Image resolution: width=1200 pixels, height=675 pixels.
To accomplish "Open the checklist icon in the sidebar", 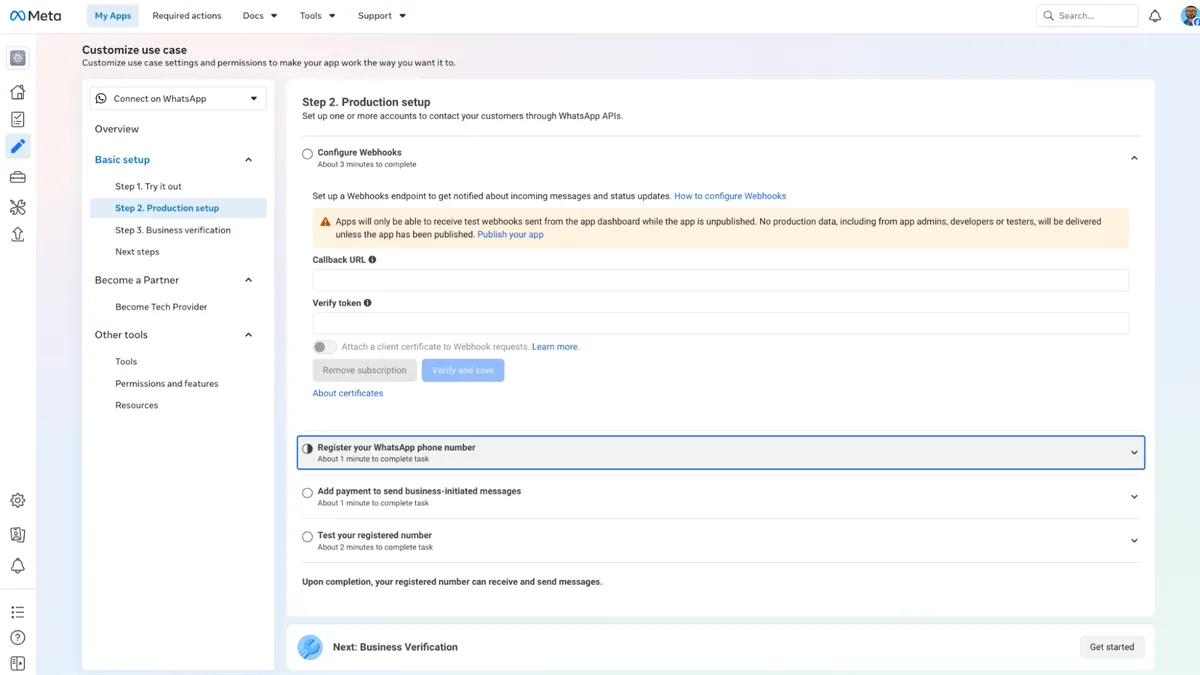I will coord(18,119).
